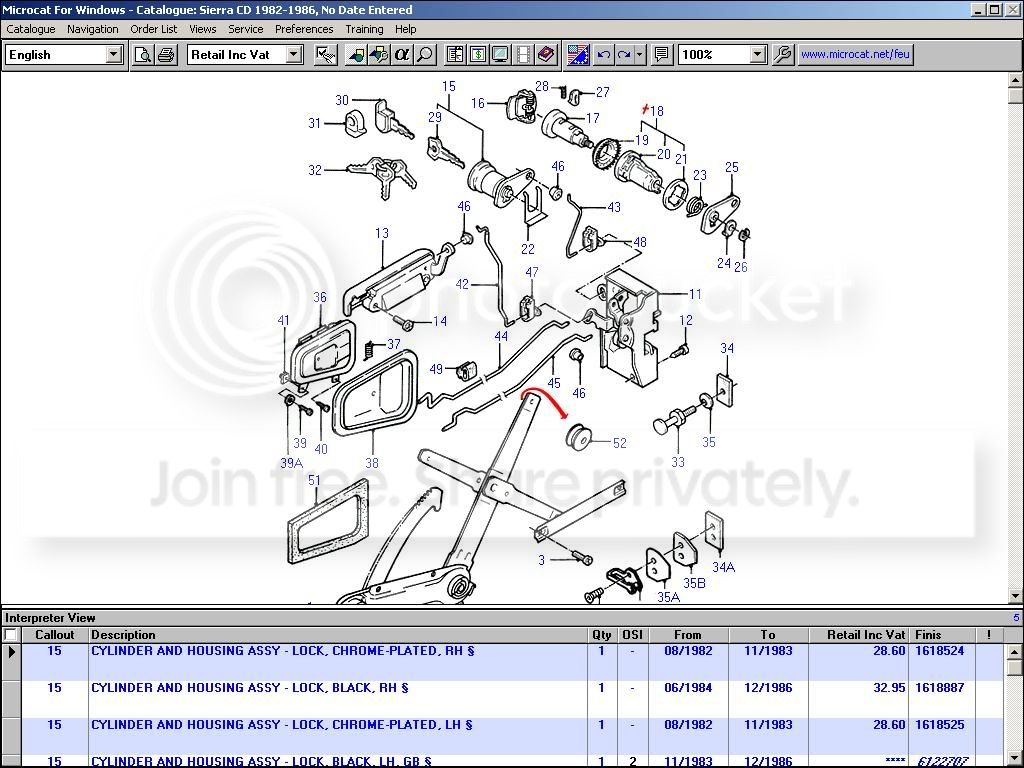Open the Retail Inc Vat price dropdown
This screenshot has height=768, width=1024.
coord(294,55)
